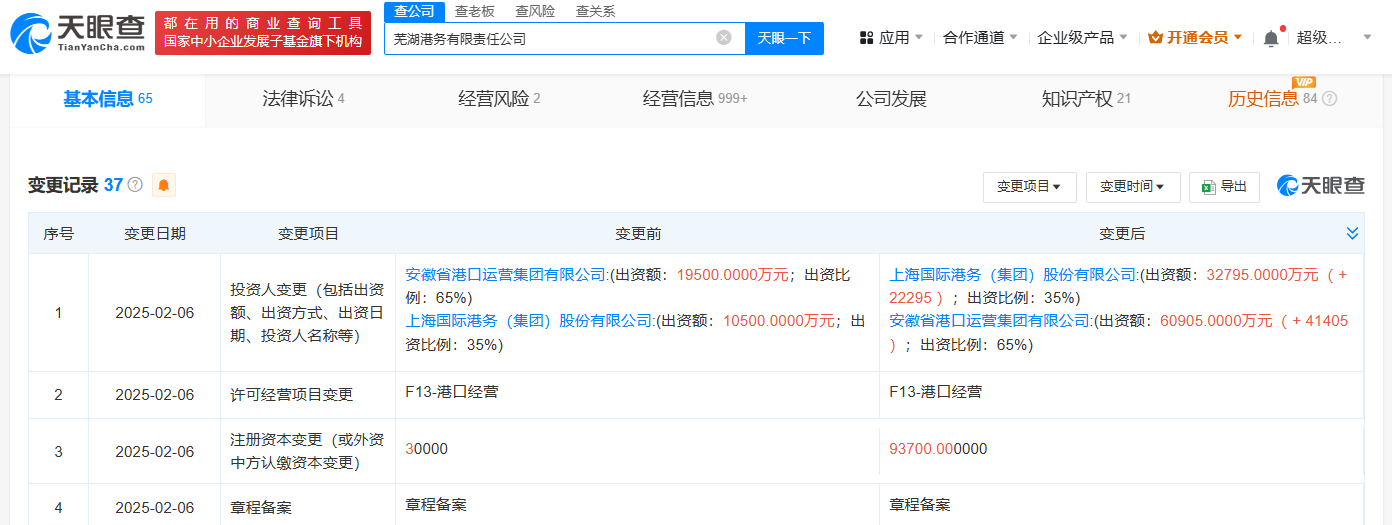Click the crown icon of 开通会员
The image size is (1392, 525).
1155,38
